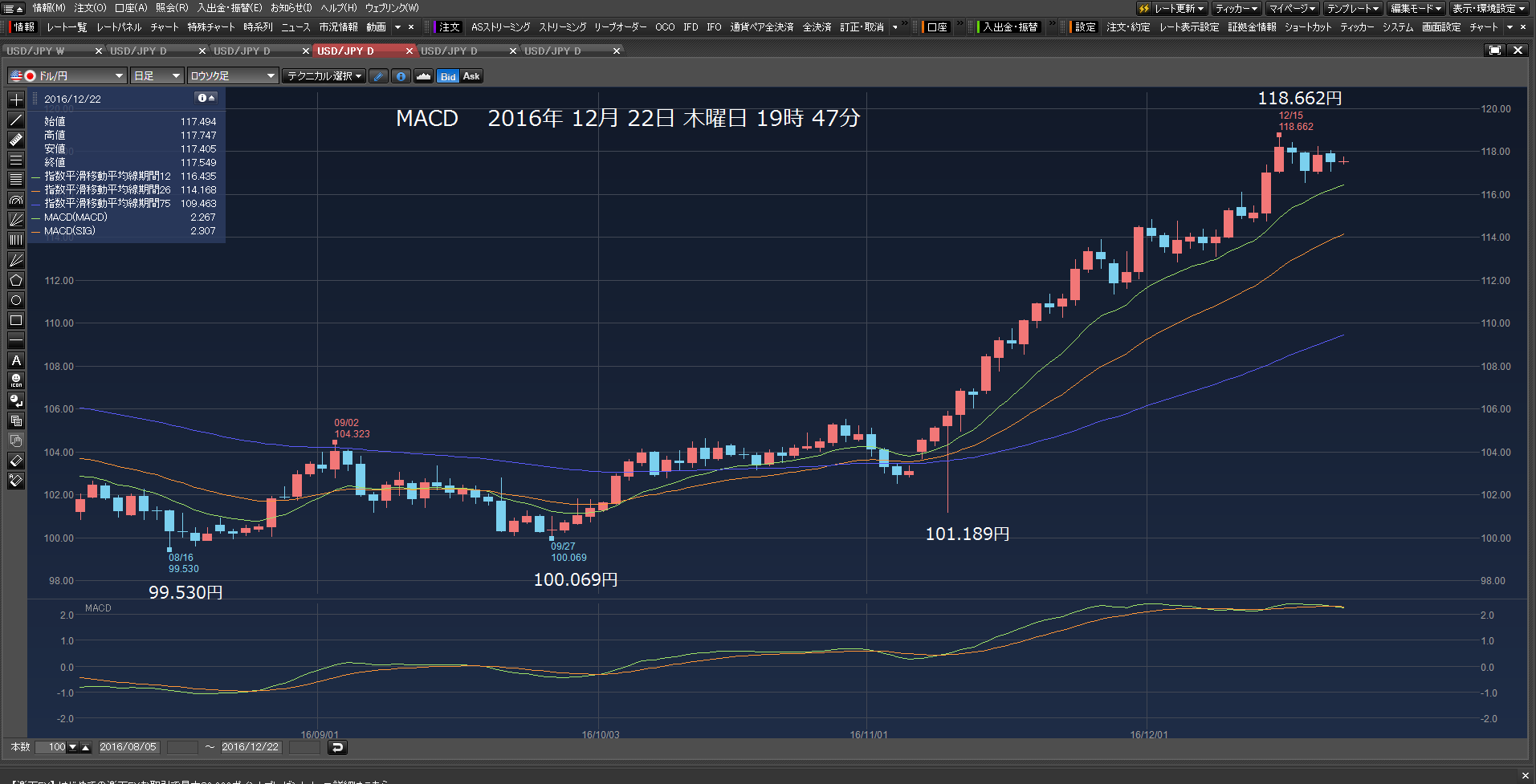Open レート一覧 from the toolbar

[67, 27]
